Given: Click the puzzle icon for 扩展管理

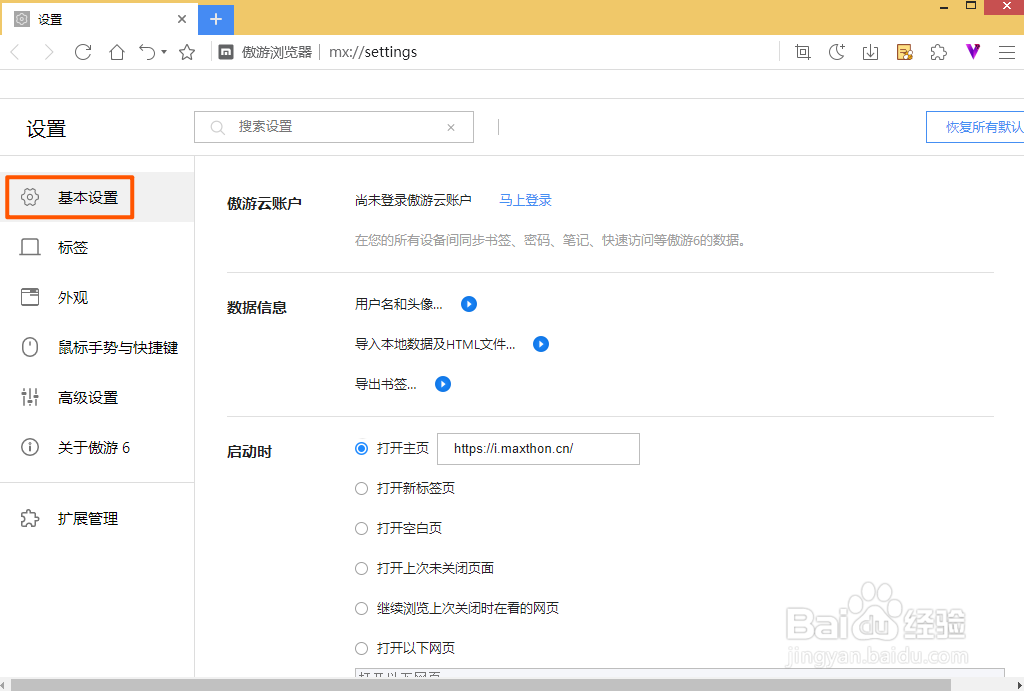Looking at the screenshot, I should [30, 519].
